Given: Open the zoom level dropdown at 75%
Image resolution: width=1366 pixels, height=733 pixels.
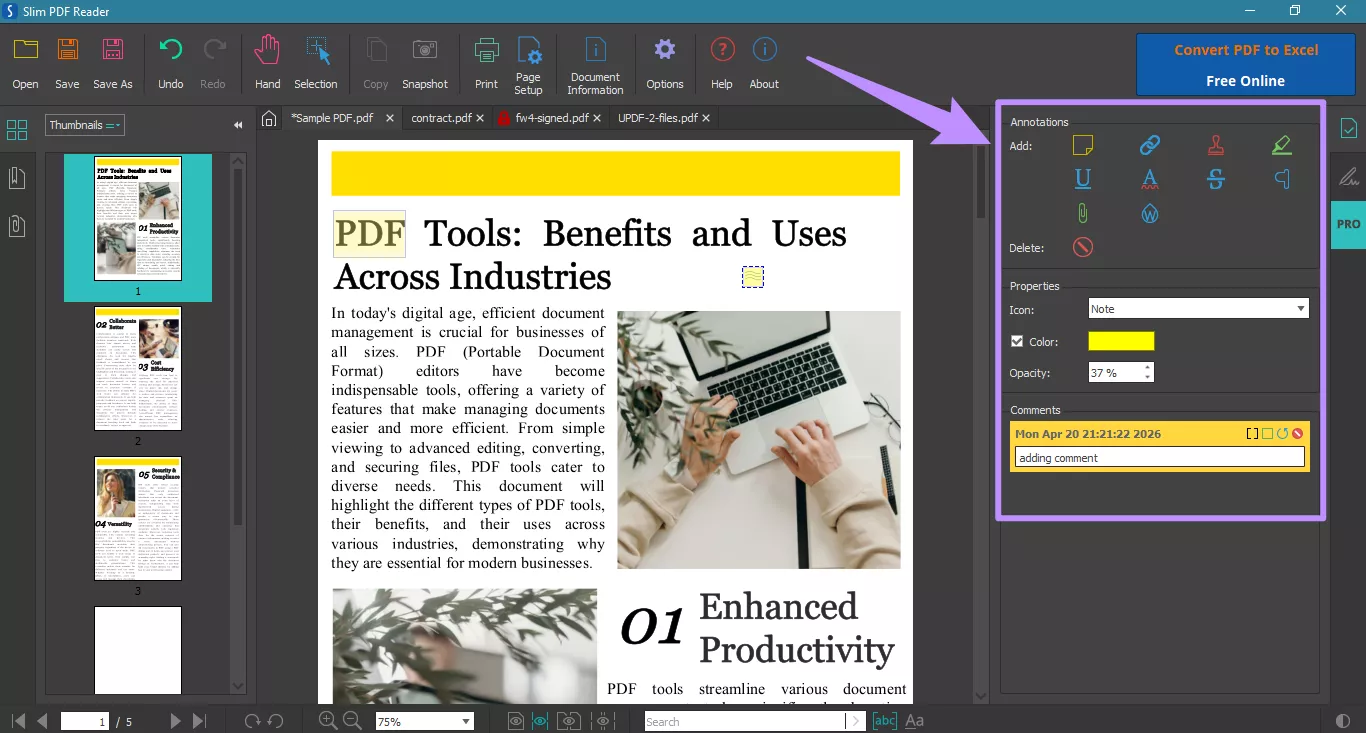Looking at the screenshot, I should click(x=424, y=720).
